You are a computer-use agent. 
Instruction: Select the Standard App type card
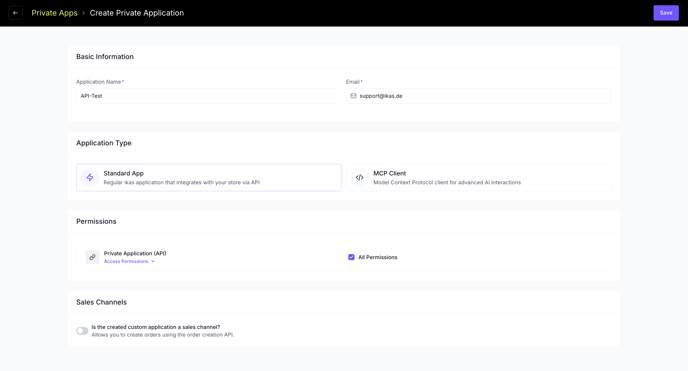coord(209,178)
